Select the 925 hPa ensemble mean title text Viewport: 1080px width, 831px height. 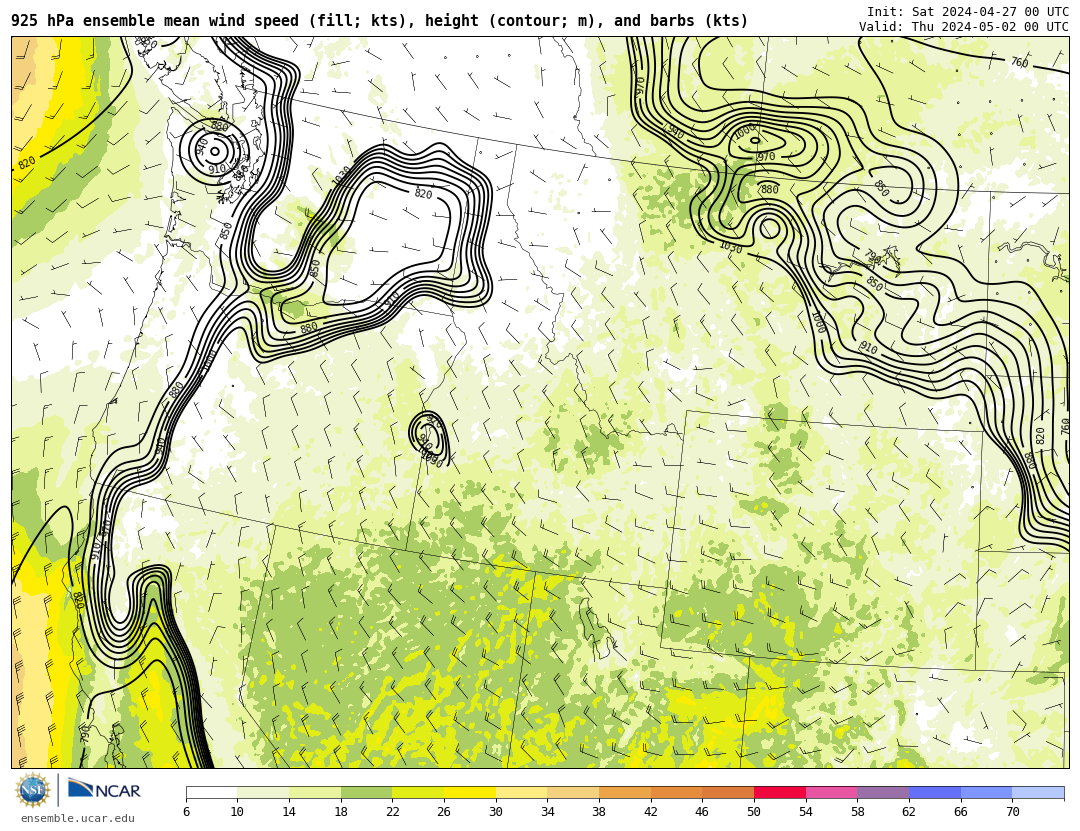(380, 21)
